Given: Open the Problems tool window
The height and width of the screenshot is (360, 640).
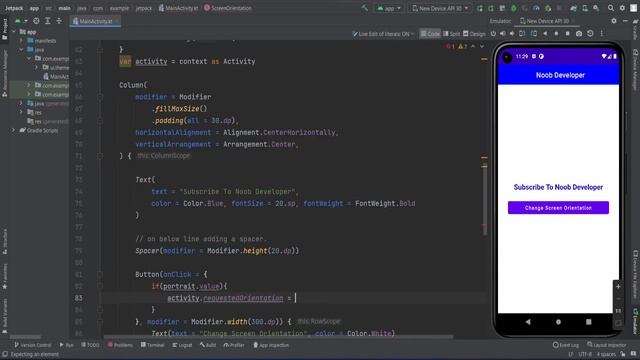Looking at the screenshot, I should coord(120,345).
